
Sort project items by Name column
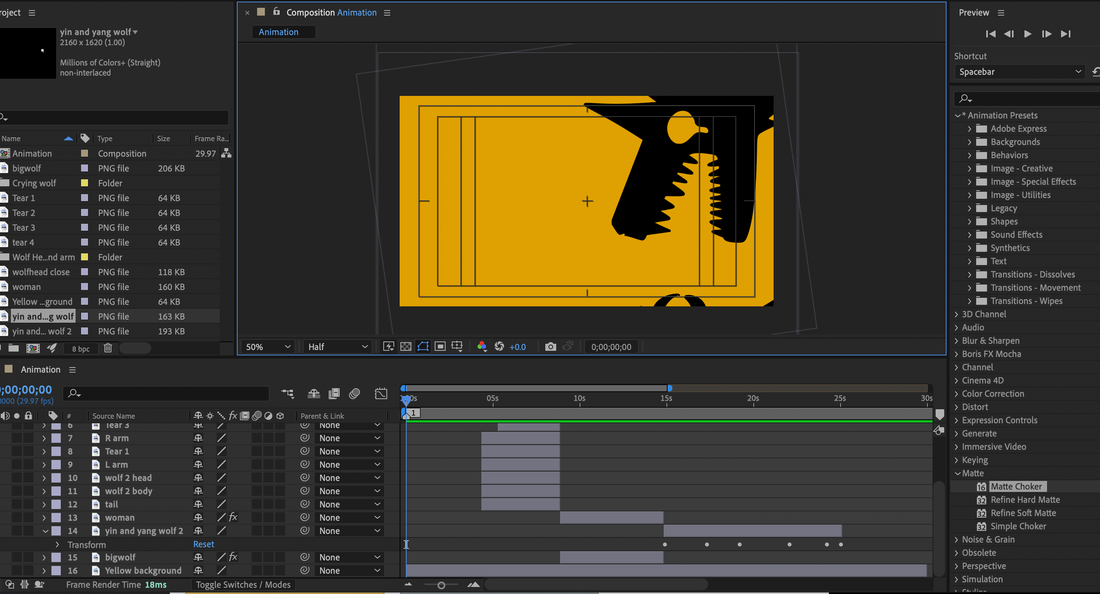(x=11, y=138)
